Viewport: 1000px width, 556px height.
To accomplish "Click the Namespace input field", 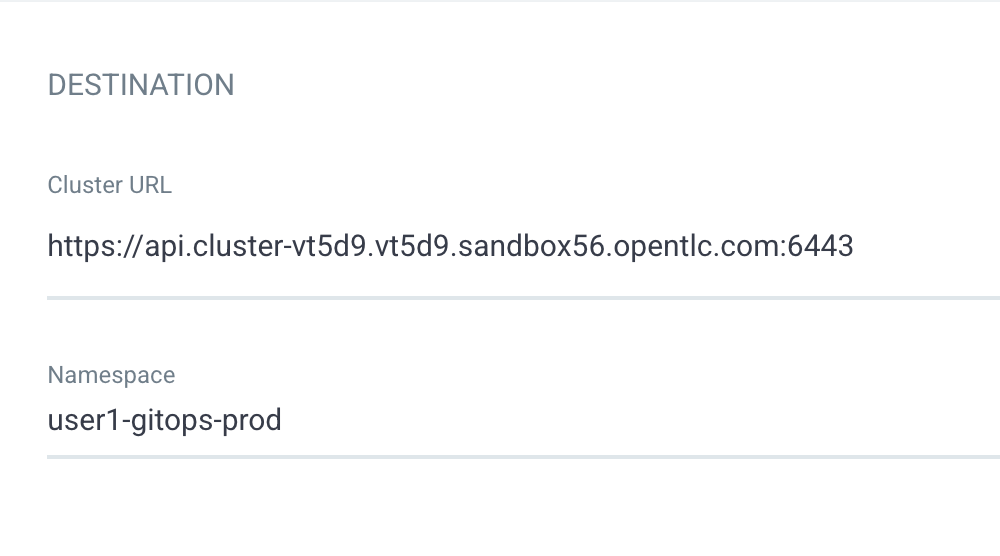I will 523,420.
